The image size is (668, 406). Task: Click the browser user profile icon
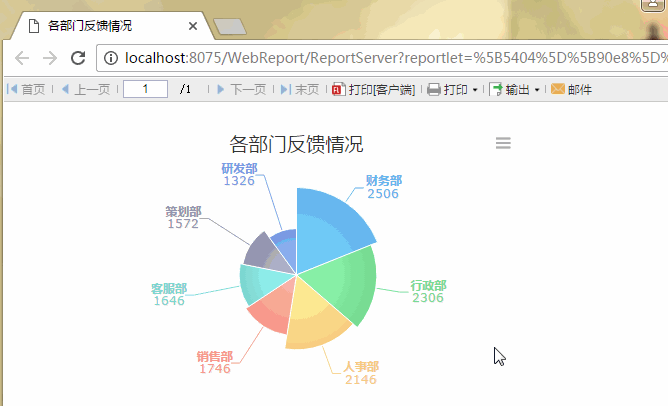click(x=653, y=5)
